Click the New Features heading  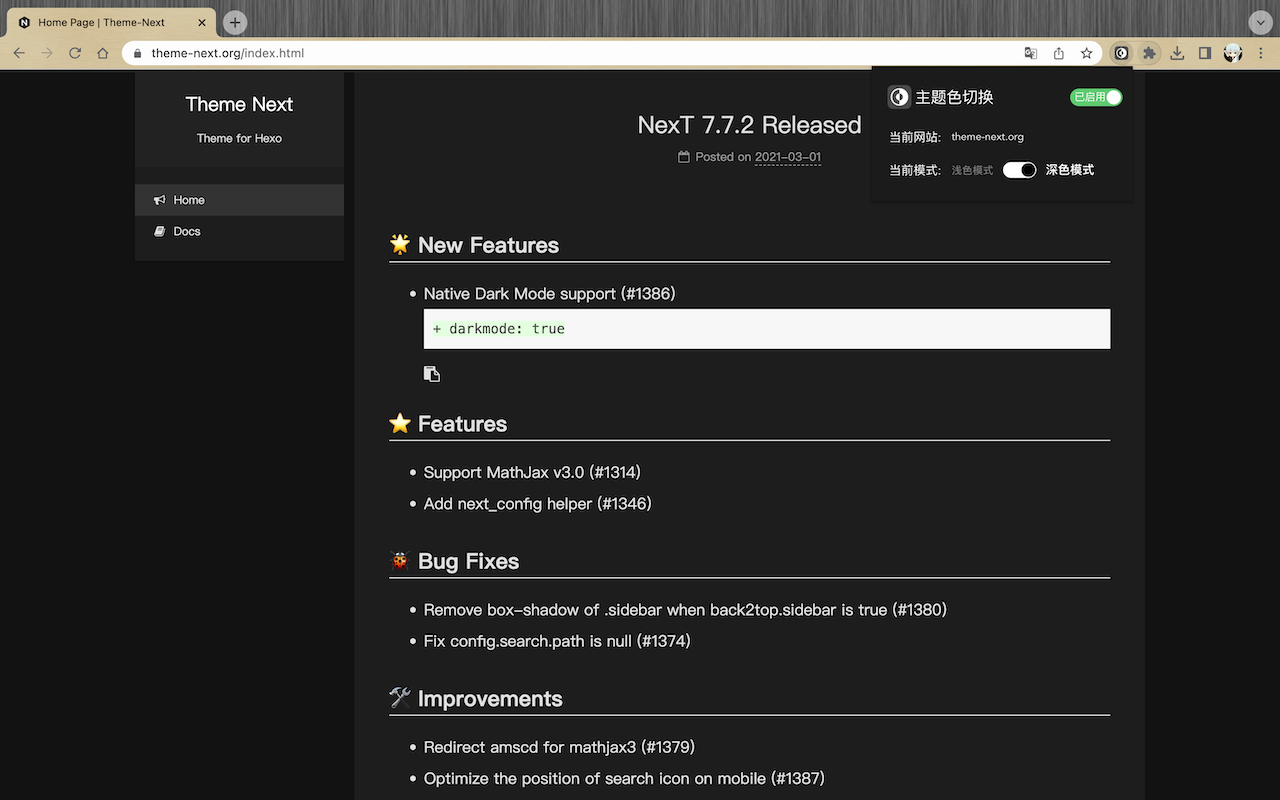point(488,245)
